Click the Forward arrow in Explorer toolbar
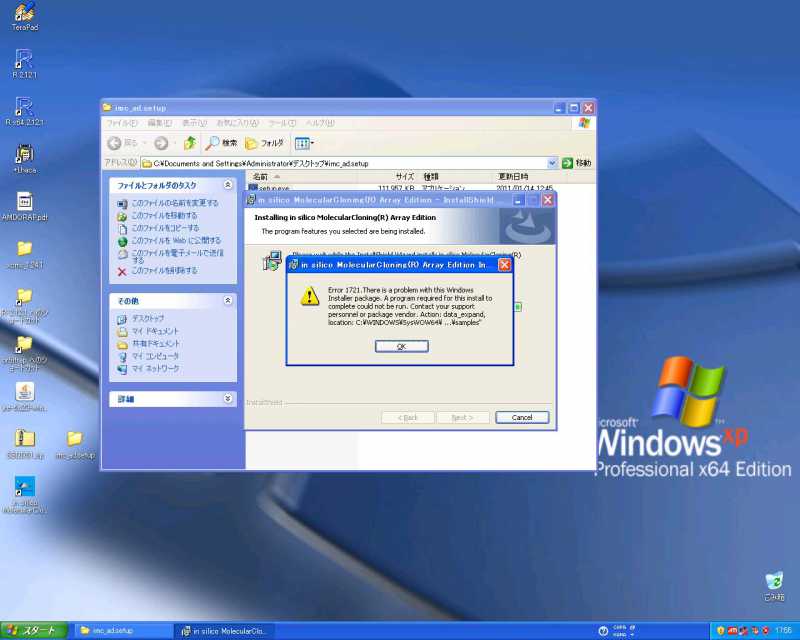The height and width of the screenshot is (640, 800). [161, 143]
